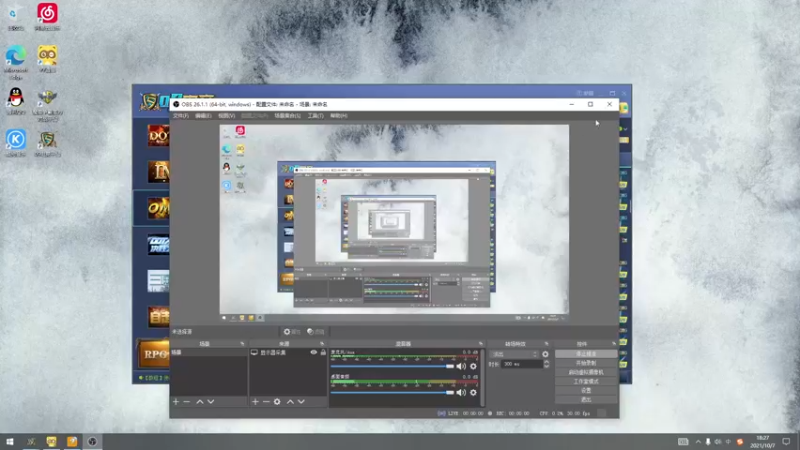The image size is (800, 450).
Task: Open the Recycle Bin desktop icon
Action: point(16,17)
